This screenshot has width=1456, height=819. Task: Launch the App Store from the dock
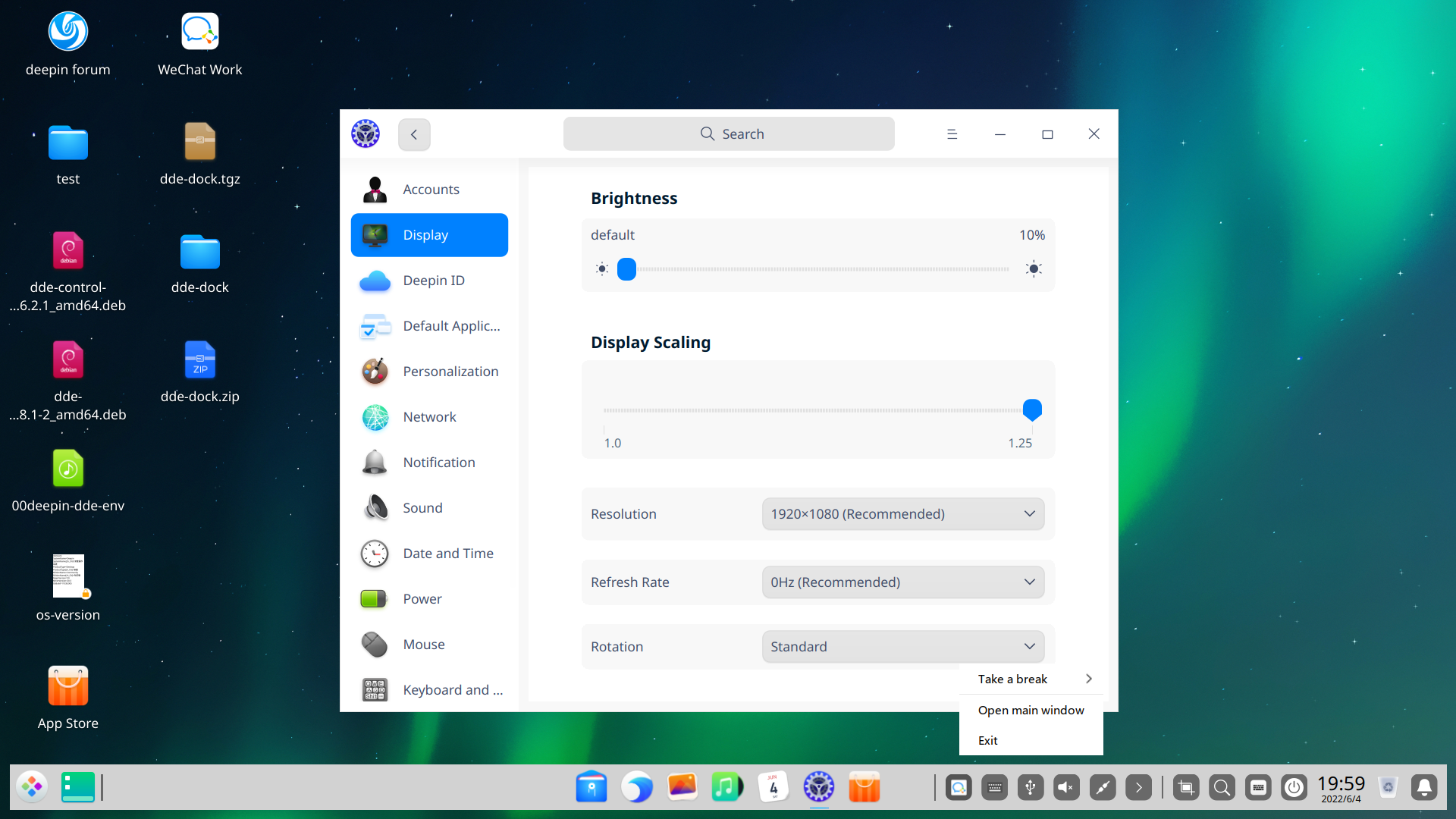[x=864, y=787]
